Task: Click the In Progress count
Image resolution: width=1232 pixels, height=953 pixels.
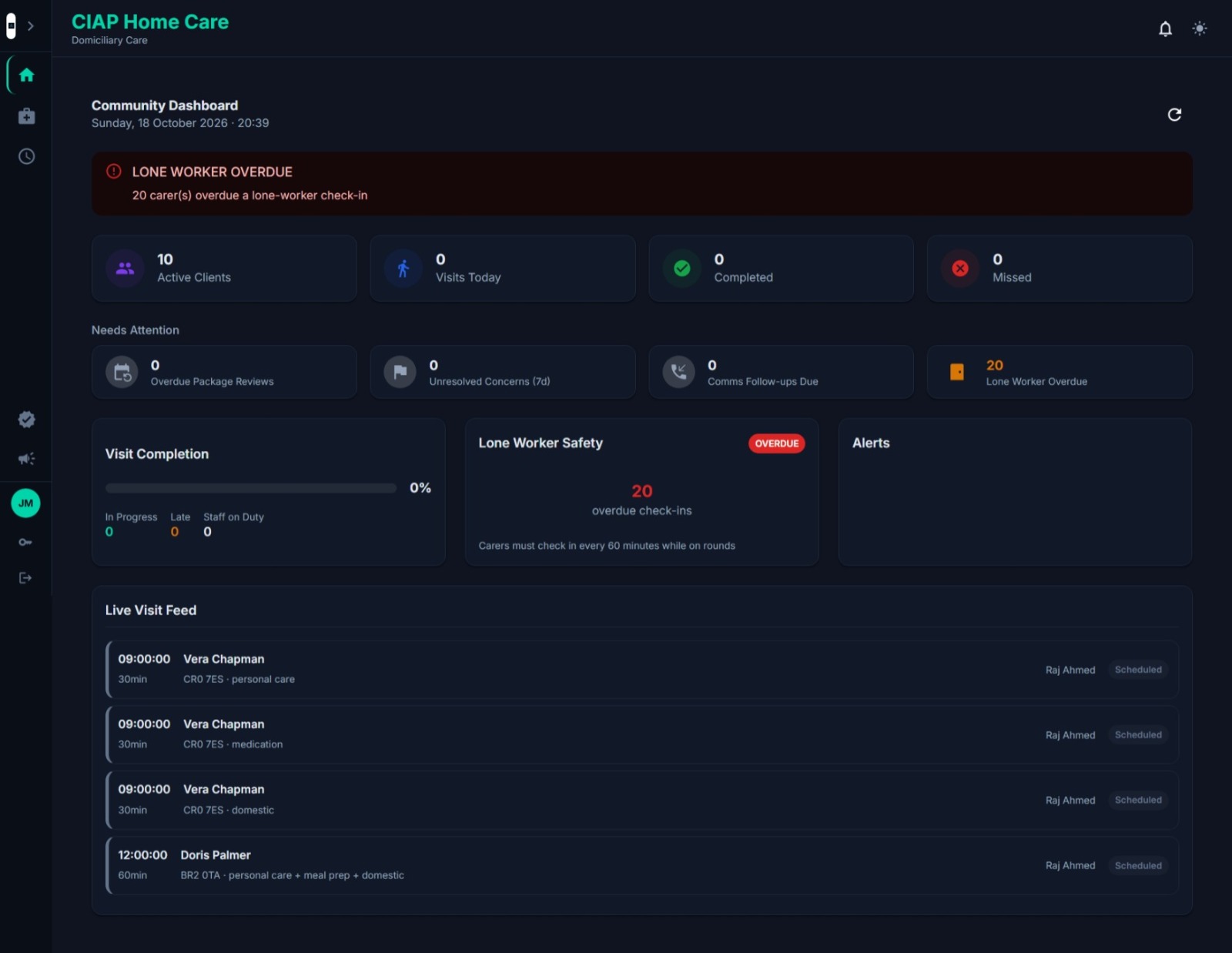Action: click(109, 532)
